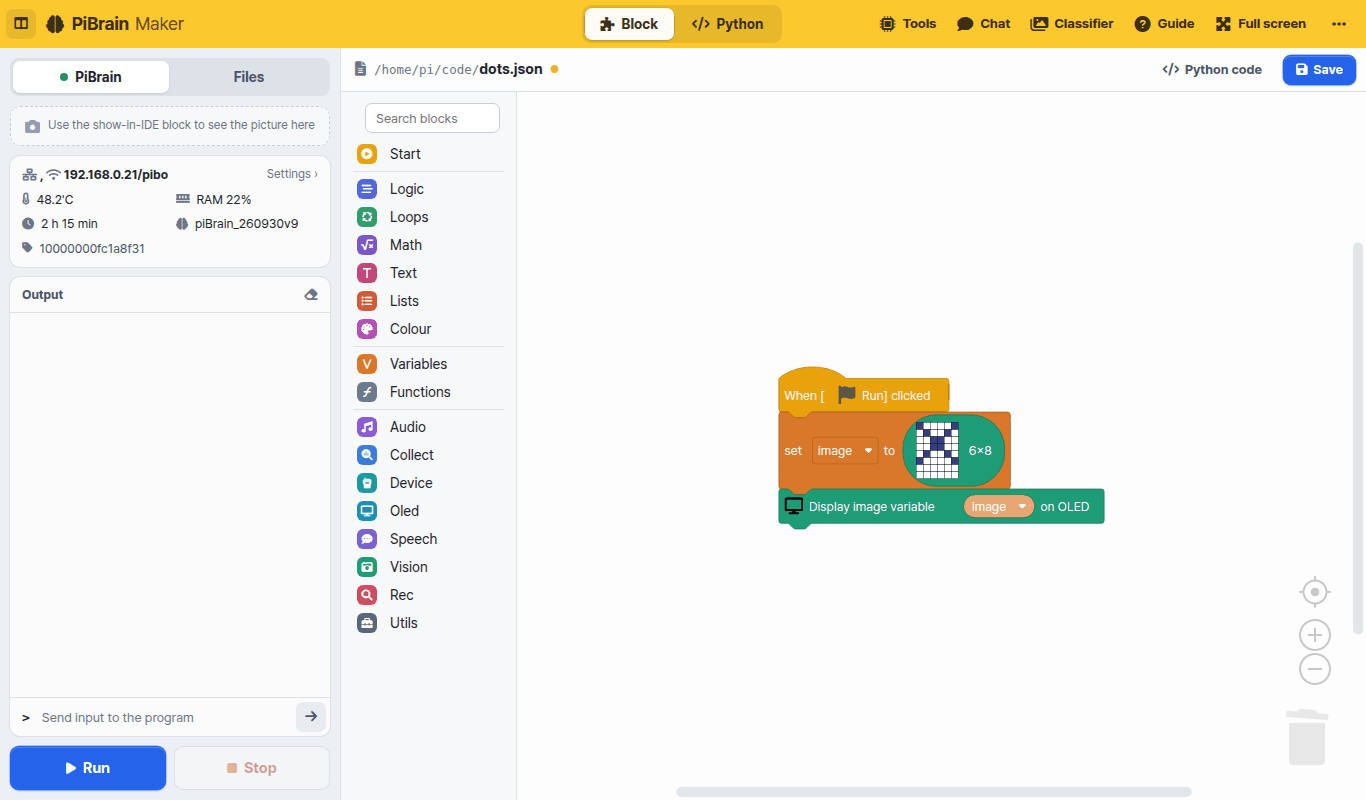Zoom out on the block workspace

pos(1315,669)
